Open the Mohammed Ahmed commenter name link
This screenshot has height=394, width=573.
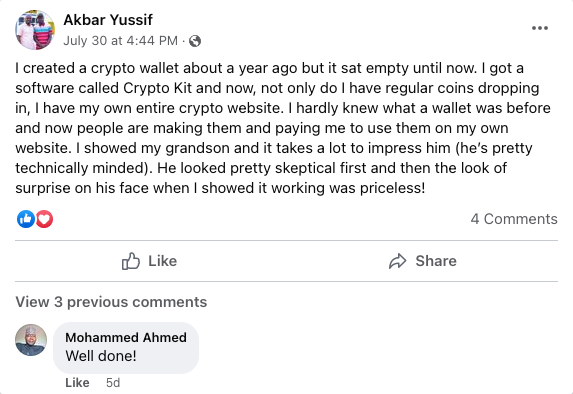pyautogui.click(x=126, y=337)
